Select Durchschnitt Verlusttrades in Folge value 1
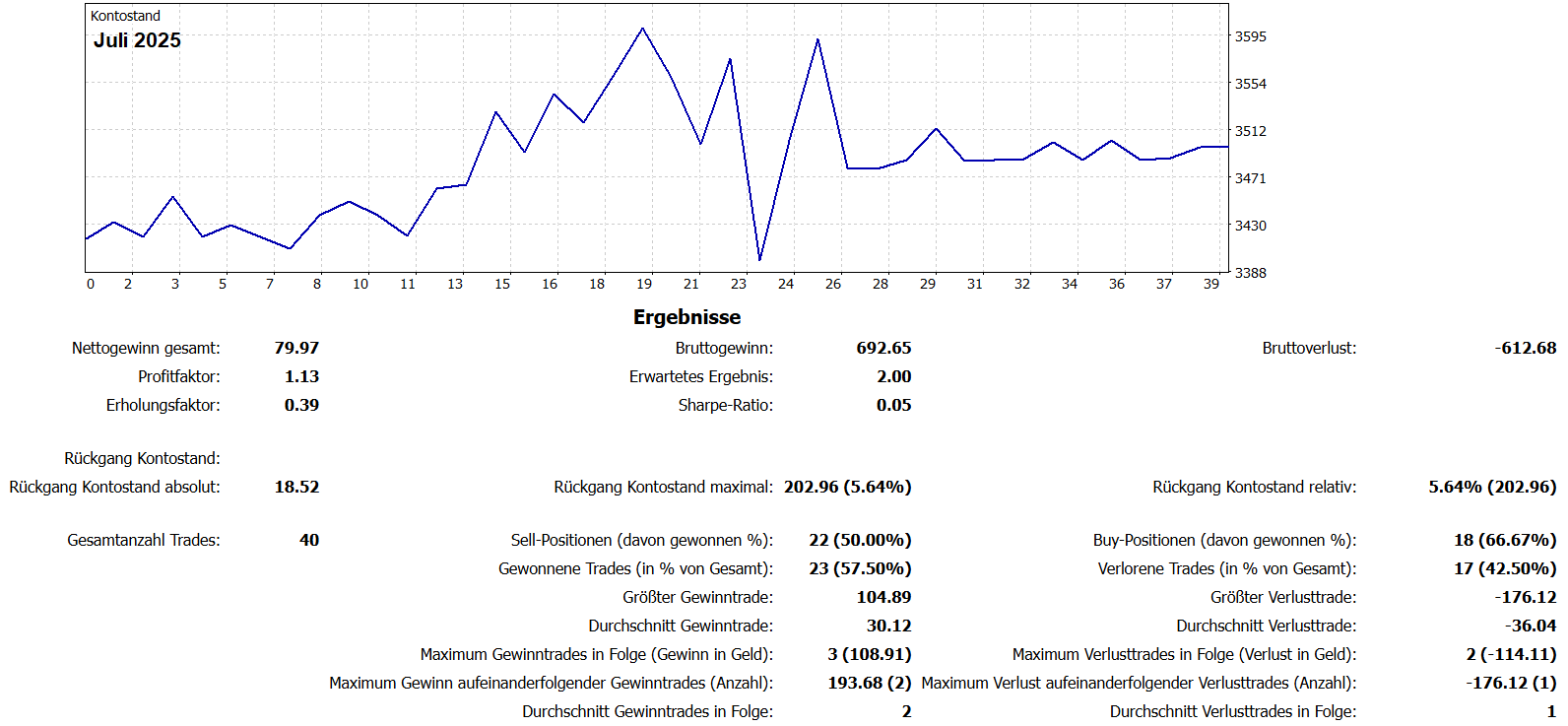Viewport: 1568px width, 726px height. (1551, 711)
